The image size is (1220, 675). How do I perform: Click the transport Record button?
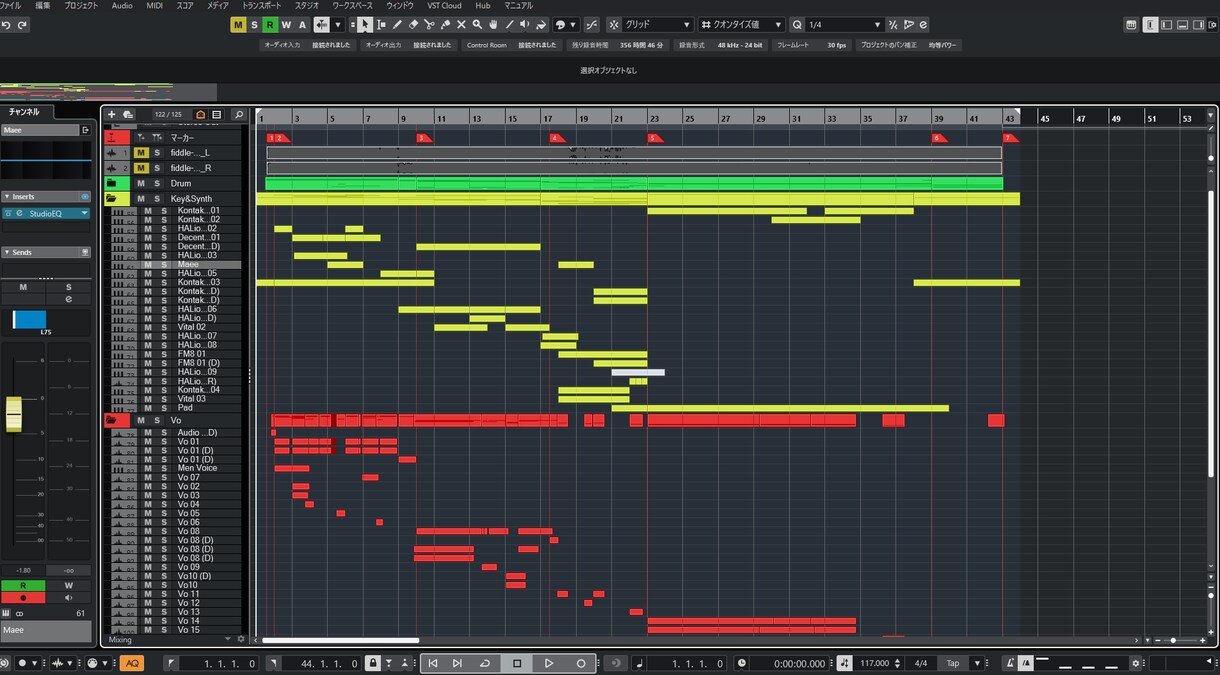point(581,663)
